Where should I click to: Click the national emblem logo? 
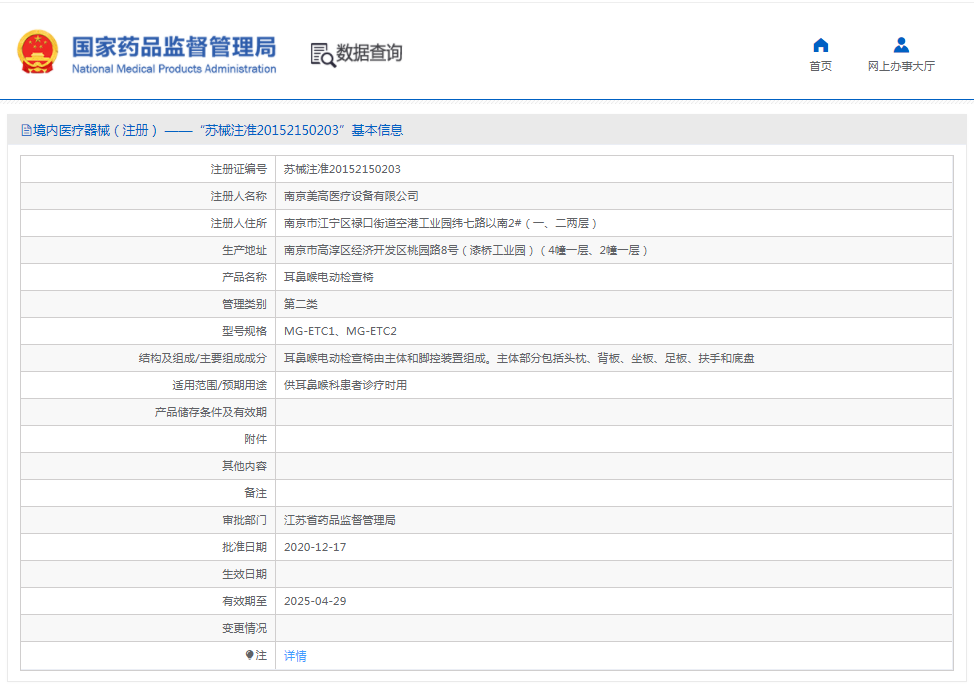[x=37, y=52]
